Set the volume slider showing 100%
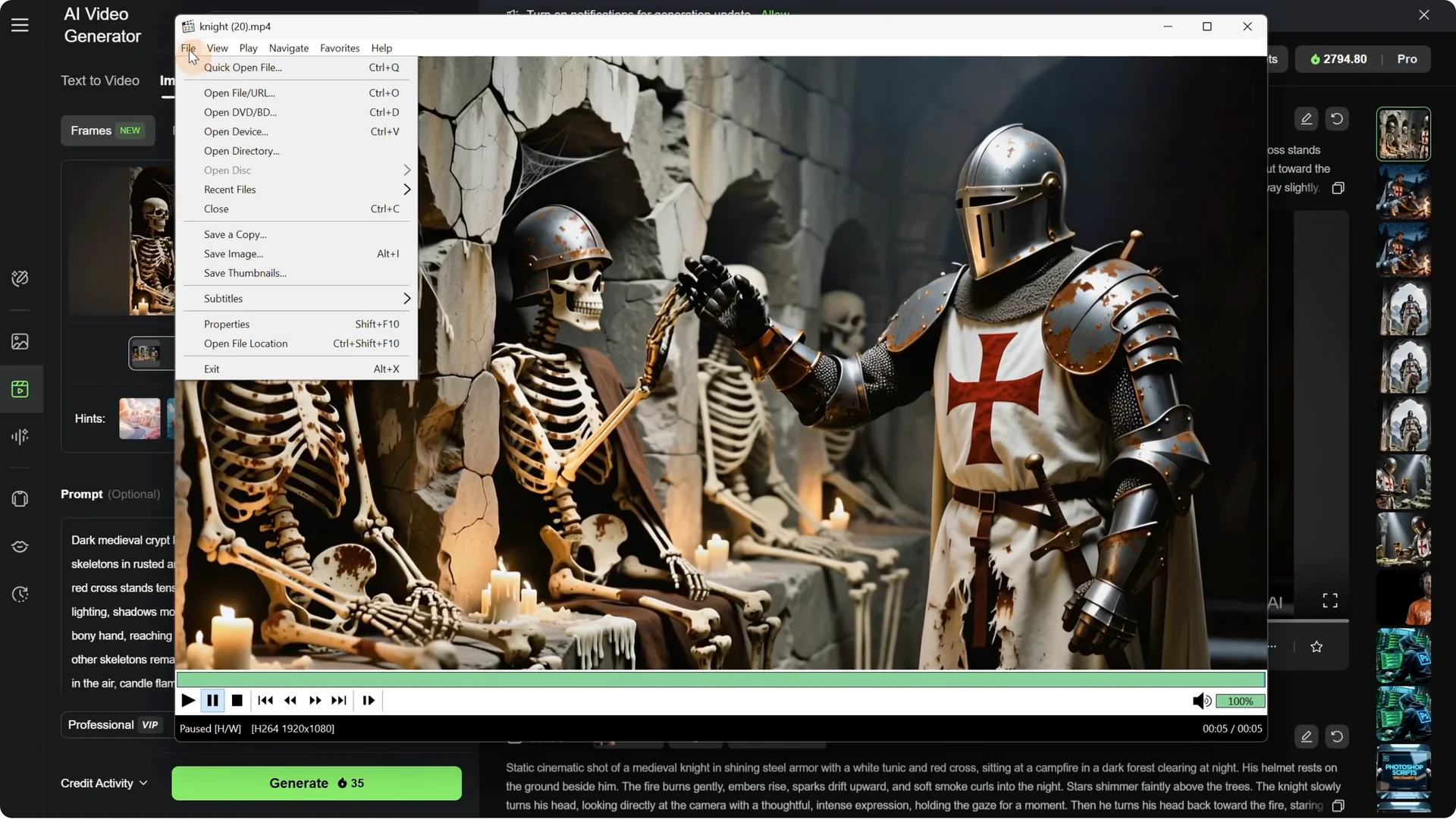 point(1240,701)
